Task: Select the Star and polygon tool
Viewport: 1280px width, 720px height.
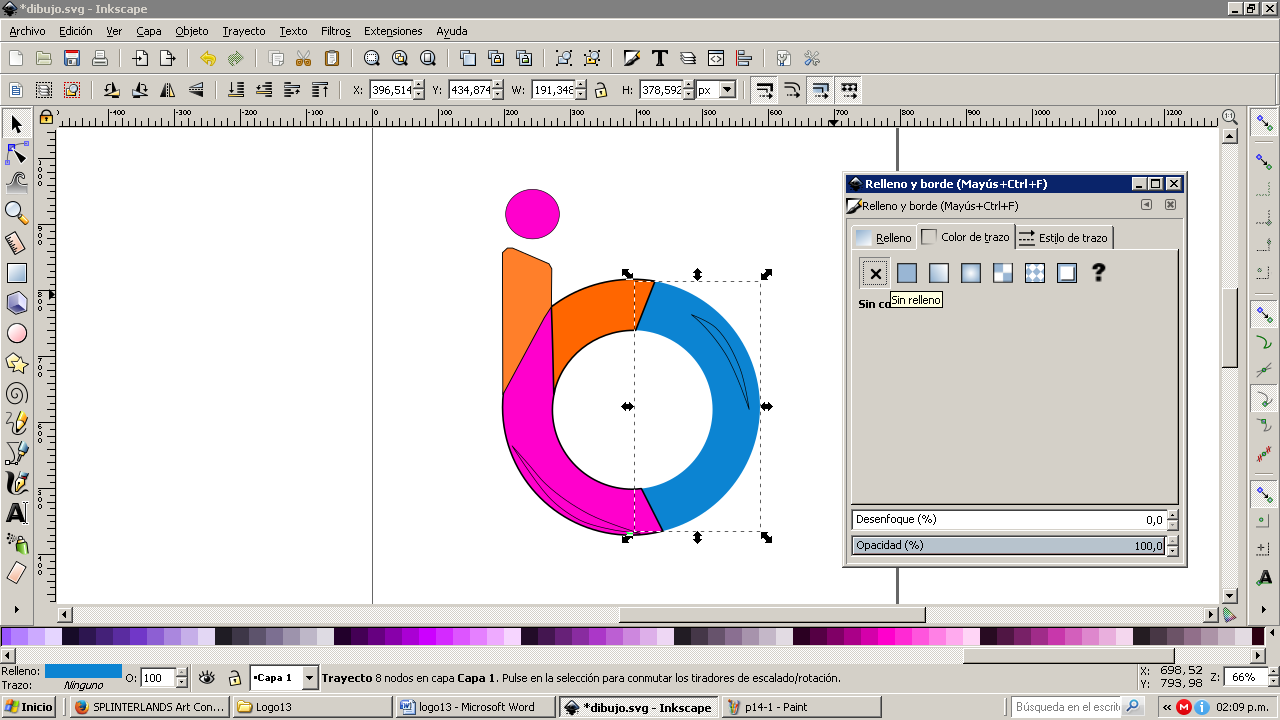Action: (16, 363)
